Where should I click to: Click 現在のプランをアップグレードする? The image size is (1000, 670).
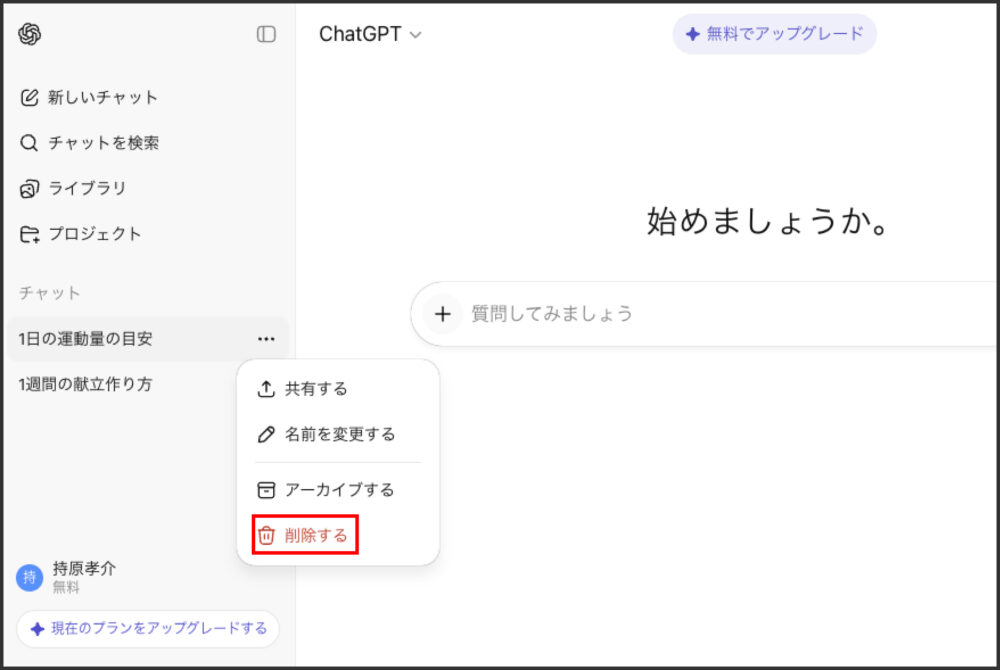point(147,629)
